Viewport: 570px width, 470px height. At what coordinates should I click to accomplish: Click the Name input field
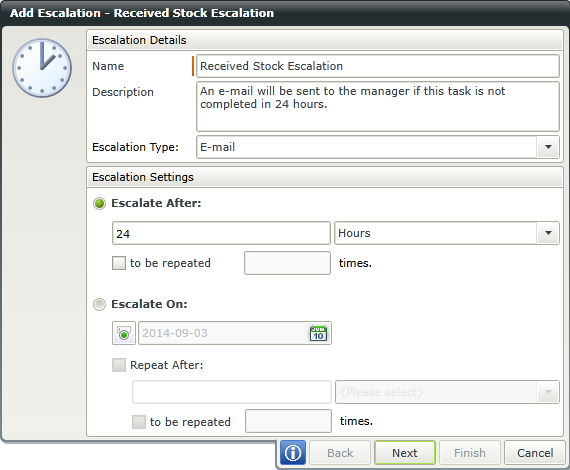pyautogui.click(x=378, y=66)
